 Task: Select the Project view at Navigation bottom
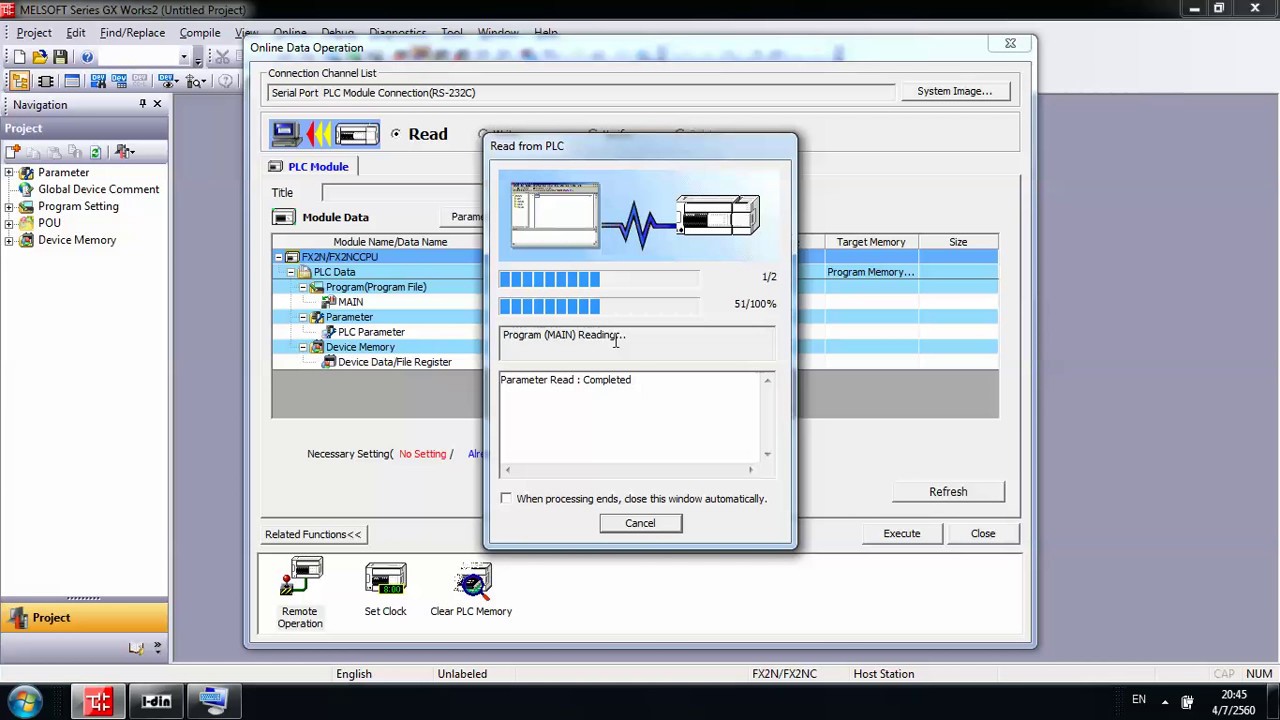click(x=83, y=618)
